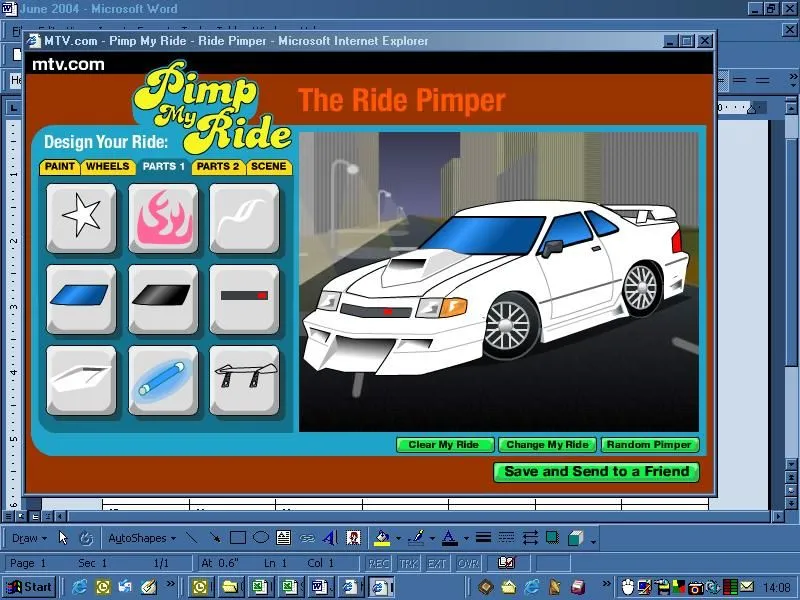Open the Windows Start menu
This screenshot has width=800, height=600.
(29, 586)
